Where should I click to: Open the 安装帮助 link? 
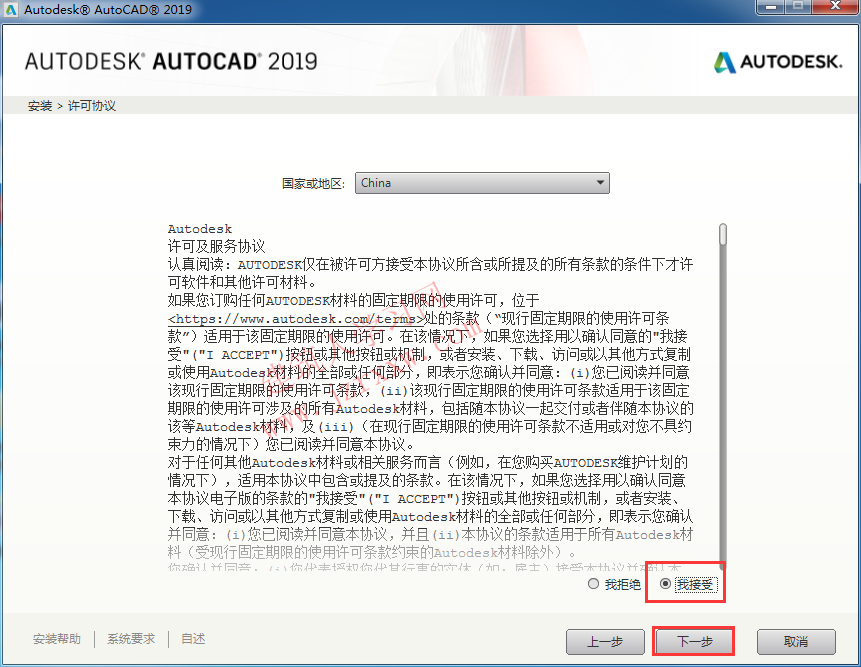[57, 639]
